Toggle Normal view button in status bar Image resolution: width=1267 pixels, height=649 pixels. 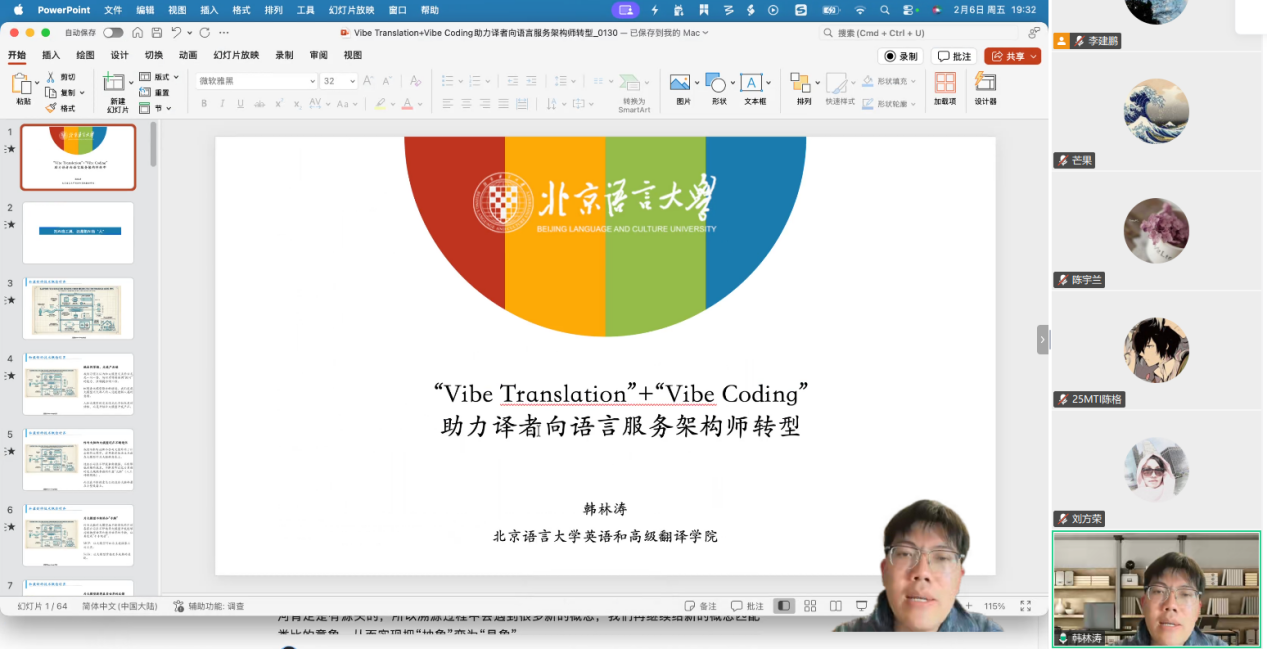pyautogui.click(x=784, y=606)
